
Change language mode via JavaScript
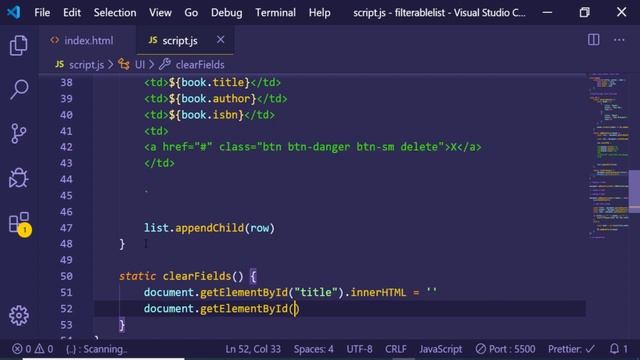440,349
